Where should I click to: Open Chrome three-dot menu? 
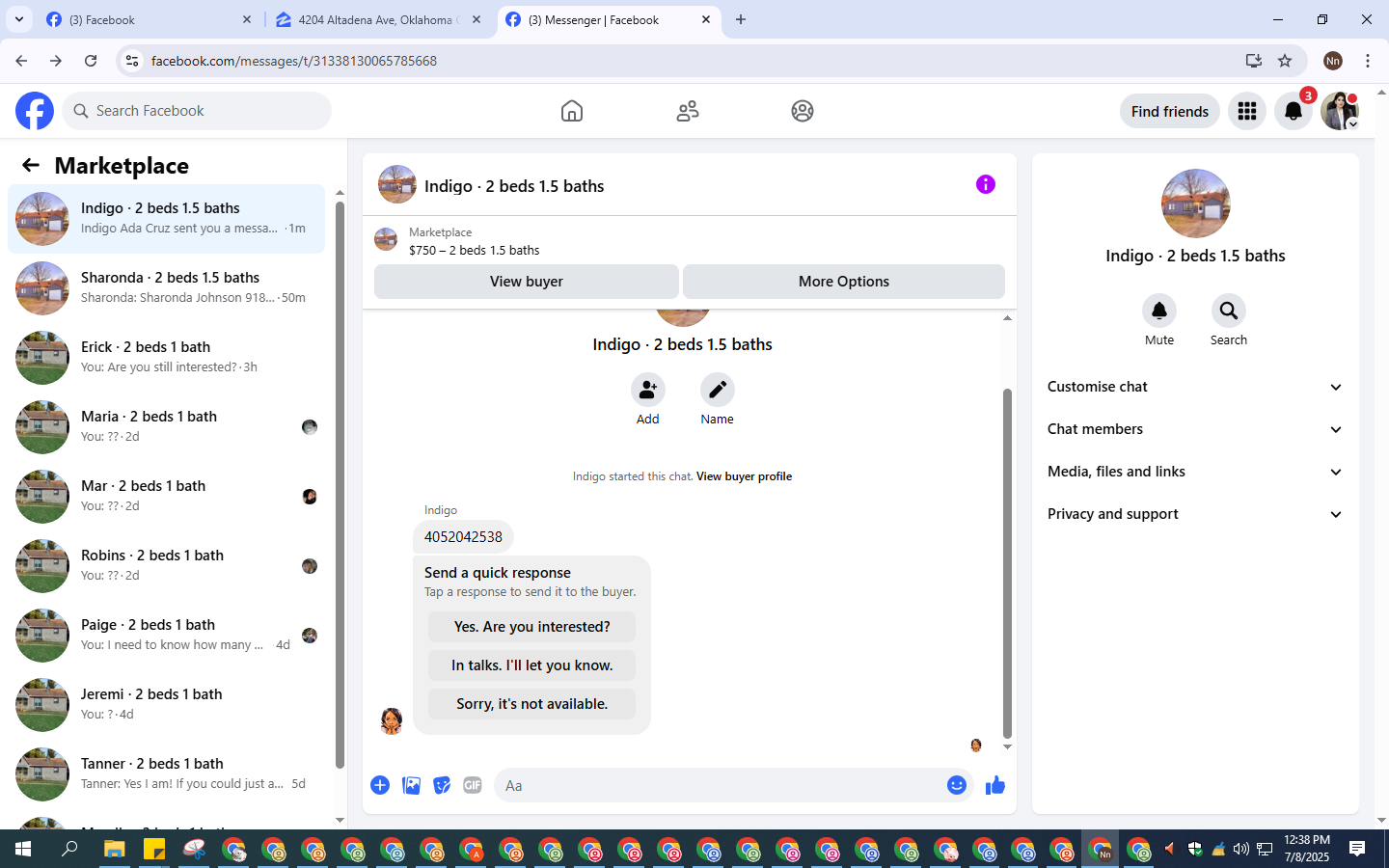1368,61
